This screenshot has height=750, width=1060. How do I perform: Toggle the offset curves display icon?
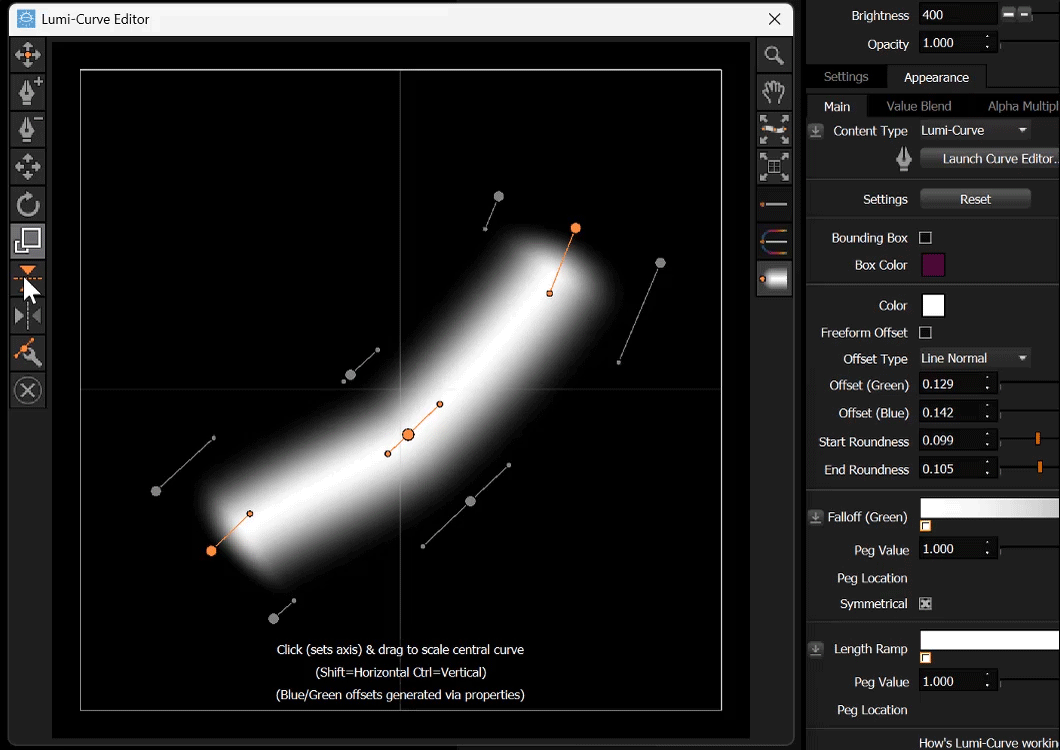point(774,241)
